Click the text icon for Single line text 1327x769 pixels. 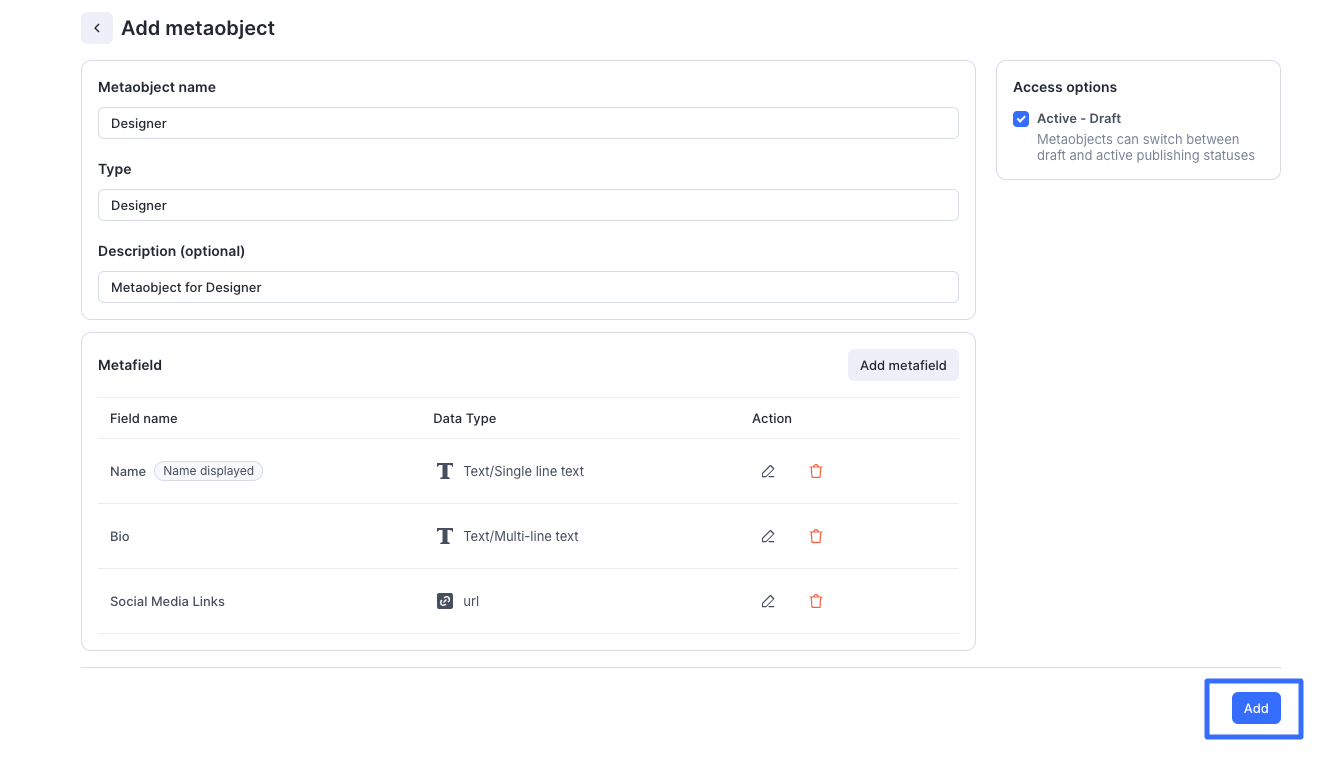(445, 471)
